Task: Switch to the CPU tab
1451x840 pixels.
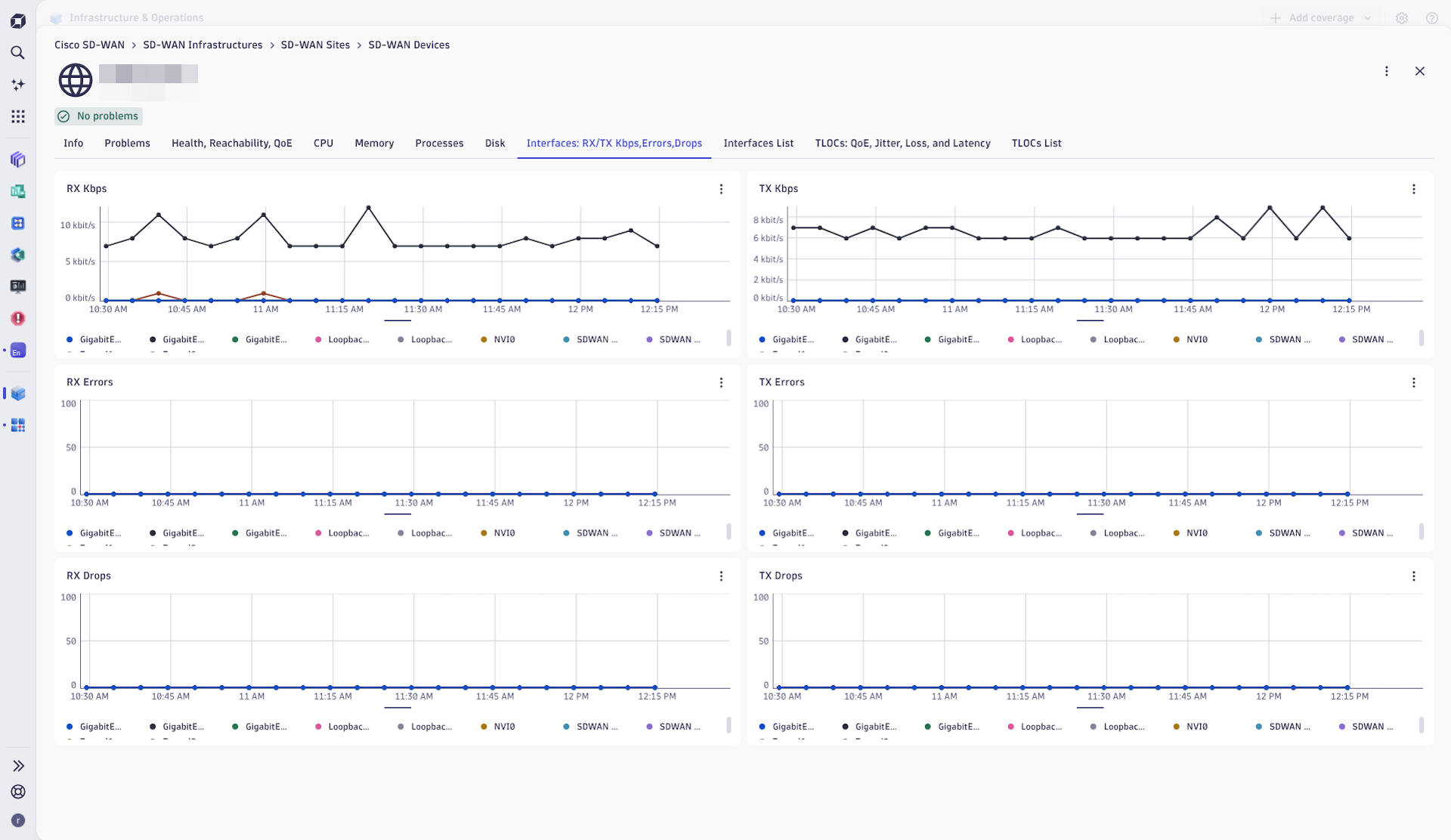Action: click(x=323, y=144)
